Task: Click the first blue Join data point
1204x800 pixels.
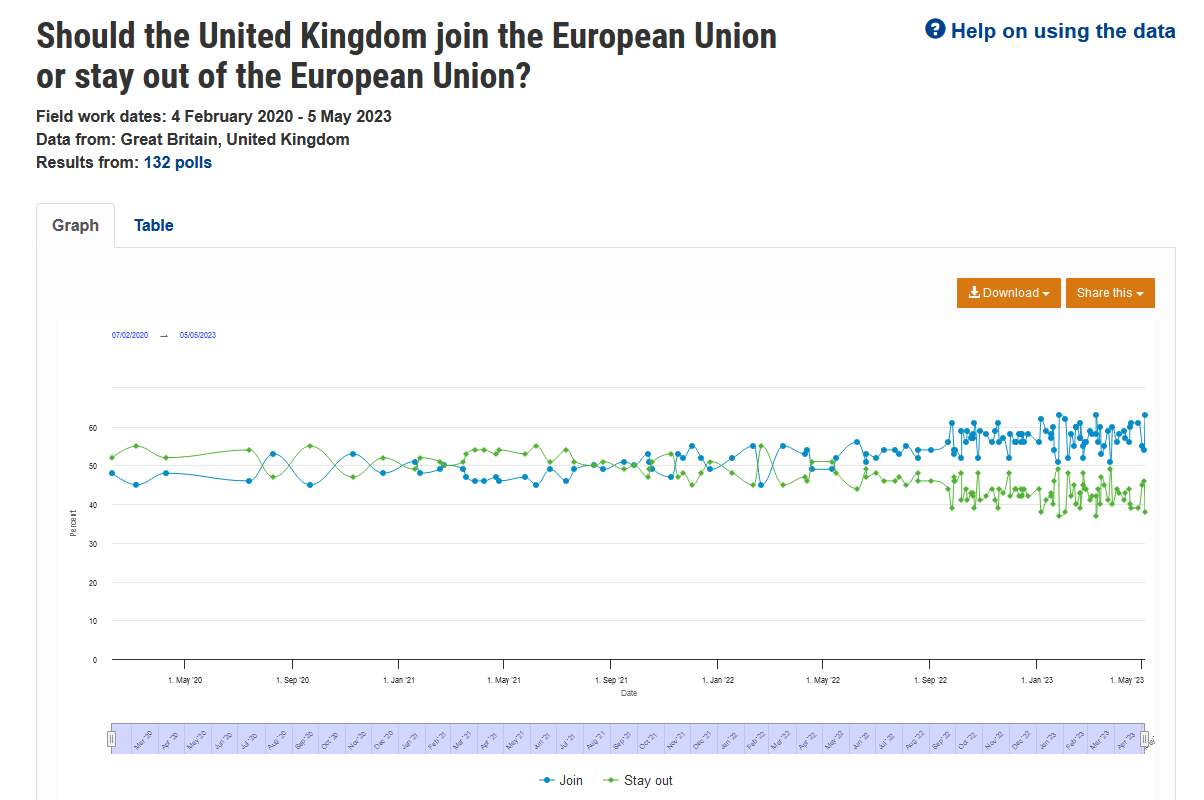Action: point(112,473)
